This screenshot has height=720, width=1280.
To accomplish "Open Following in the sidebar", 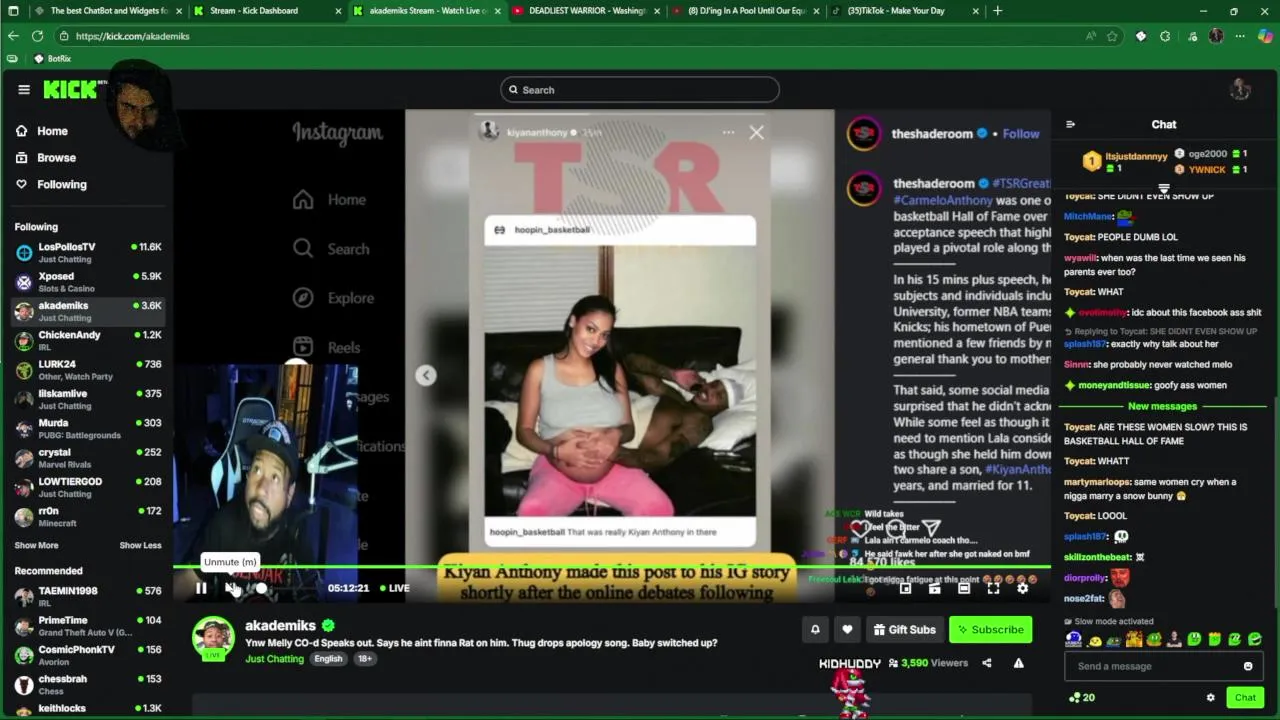I will pos(51,184).
